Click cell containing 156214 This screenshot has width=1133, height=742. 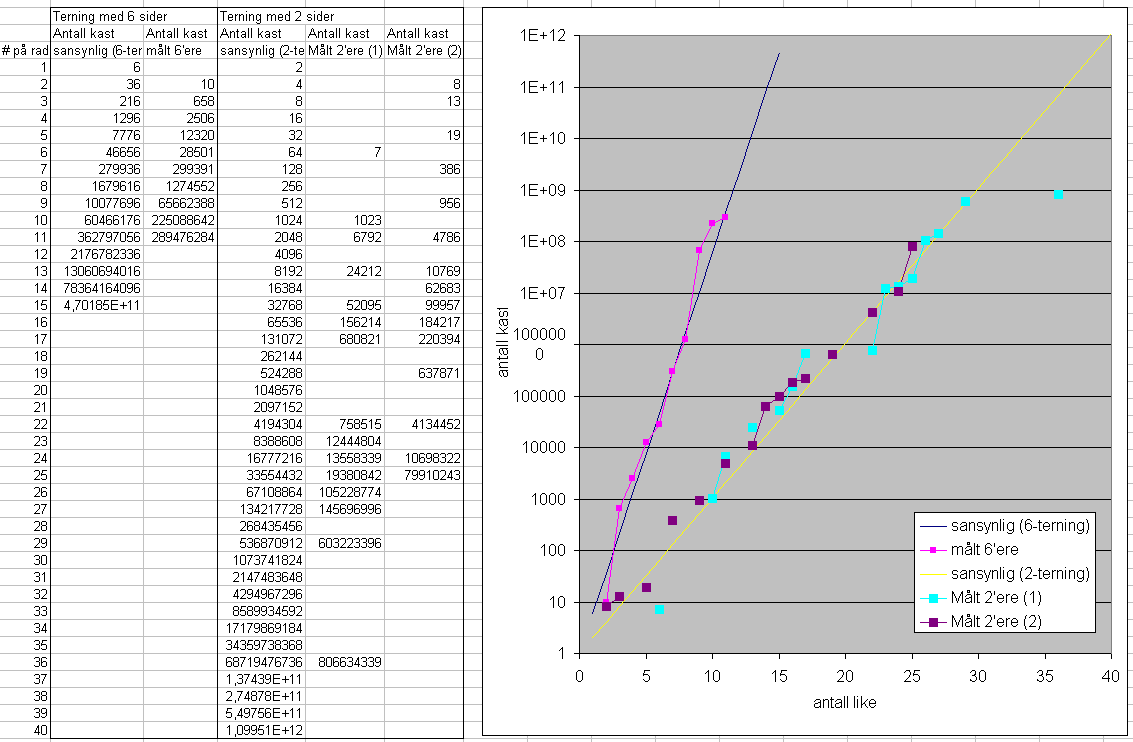pyautogui.click(x=345, y=322)
